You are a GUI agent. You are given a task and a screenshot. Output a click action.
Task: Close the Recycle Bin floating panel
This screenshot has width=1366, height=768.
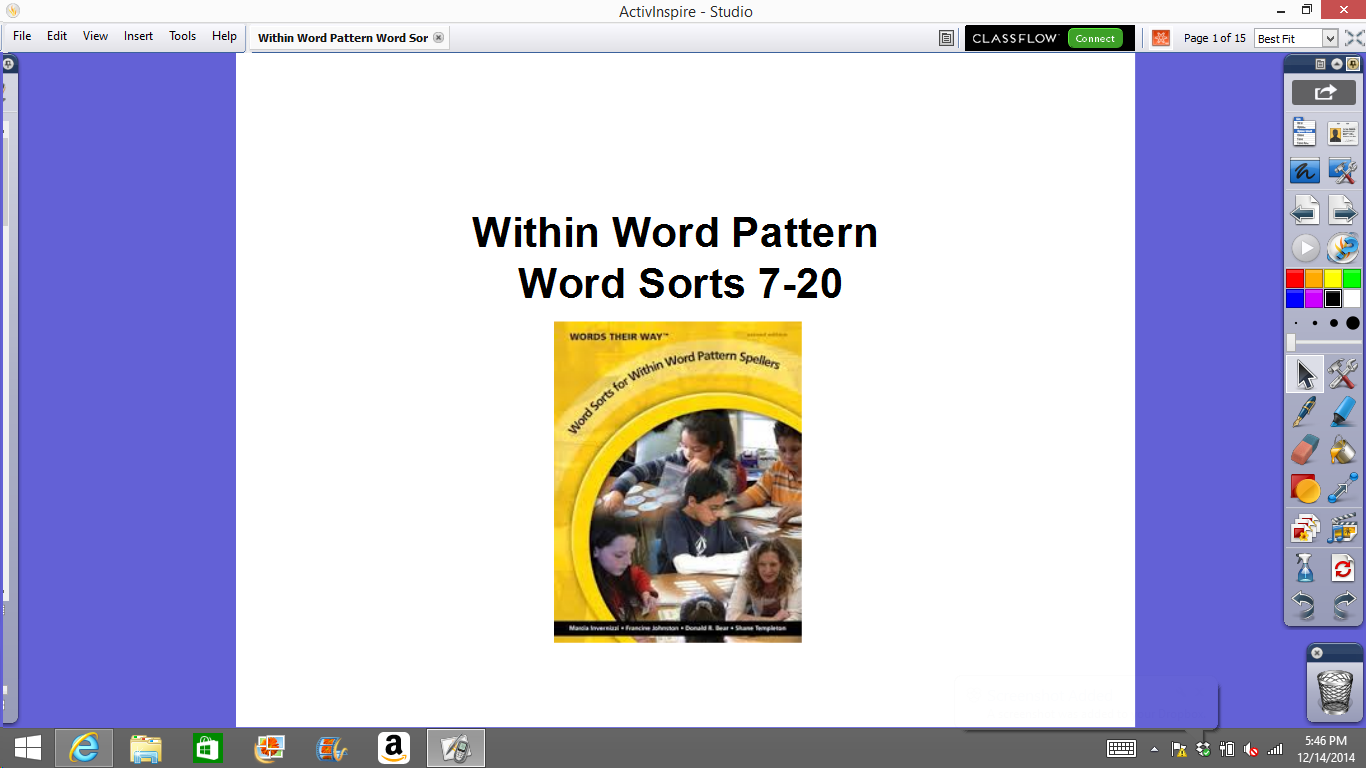coord(1317,653)
